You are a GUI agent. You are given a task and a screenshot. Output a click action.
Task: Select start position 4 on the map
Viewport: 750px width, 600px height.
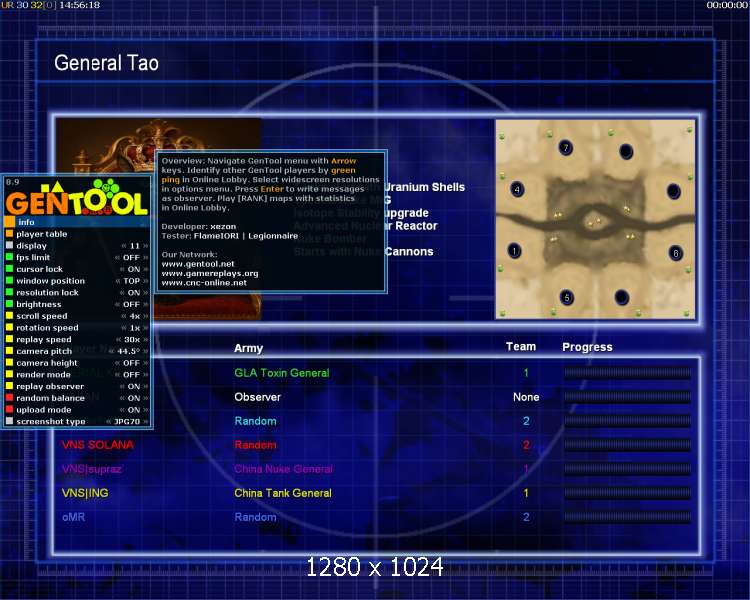pos(517,189)
